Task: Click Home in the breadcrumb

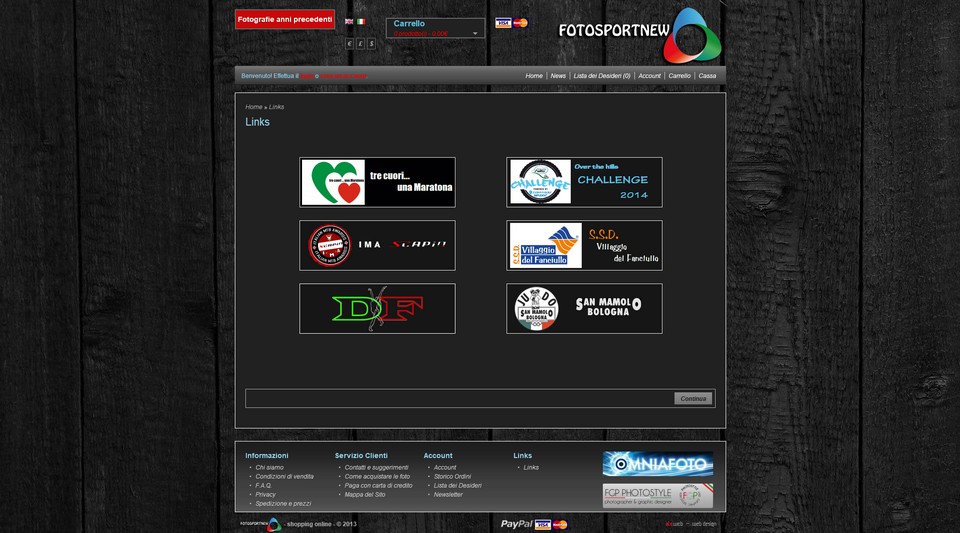Action: point(253,107)
